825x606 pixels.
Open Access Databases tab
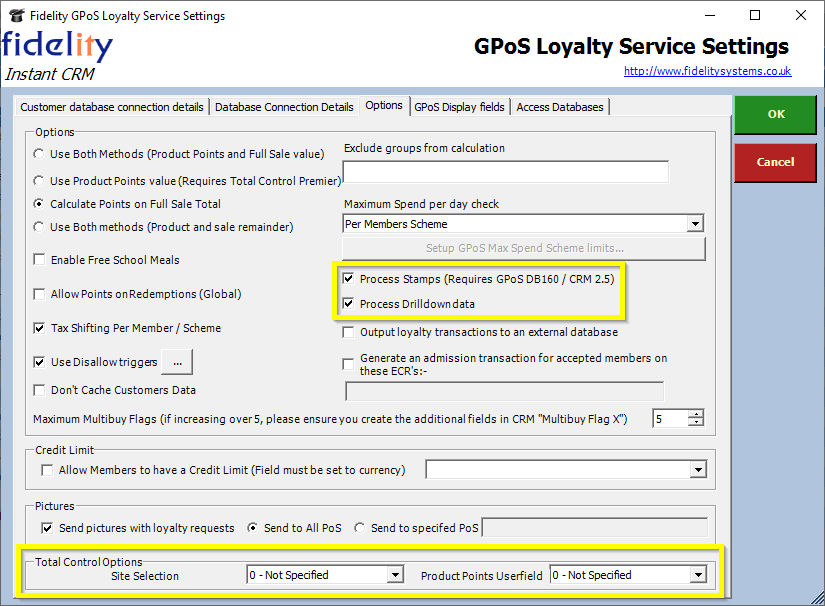(560, 107)
